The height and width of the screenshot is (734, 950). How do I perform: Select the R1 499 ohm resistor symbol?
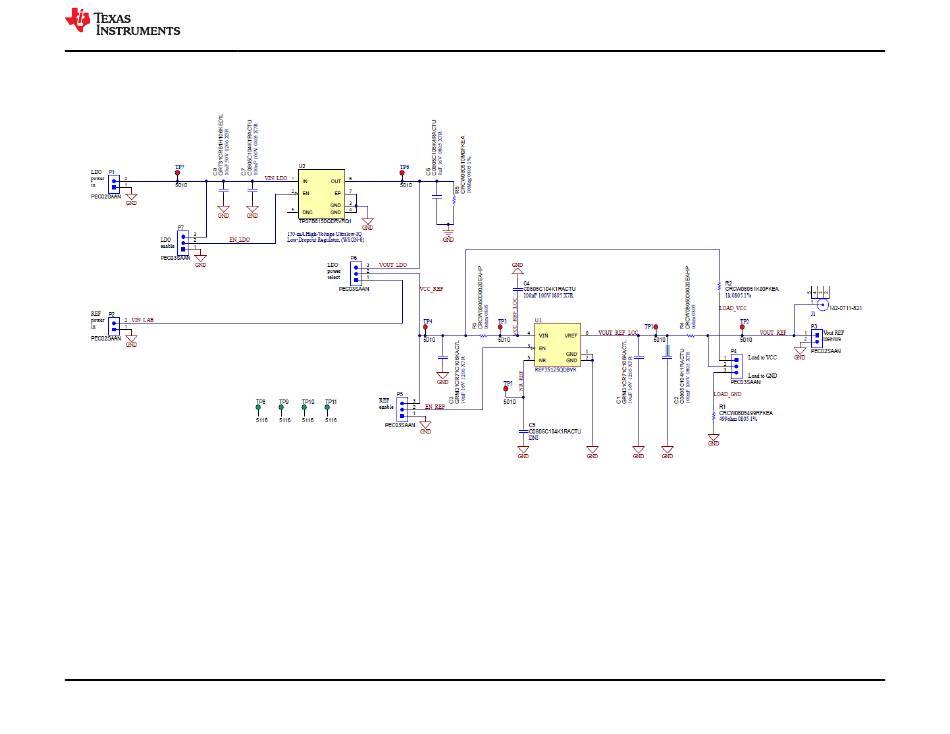(714, 416)
